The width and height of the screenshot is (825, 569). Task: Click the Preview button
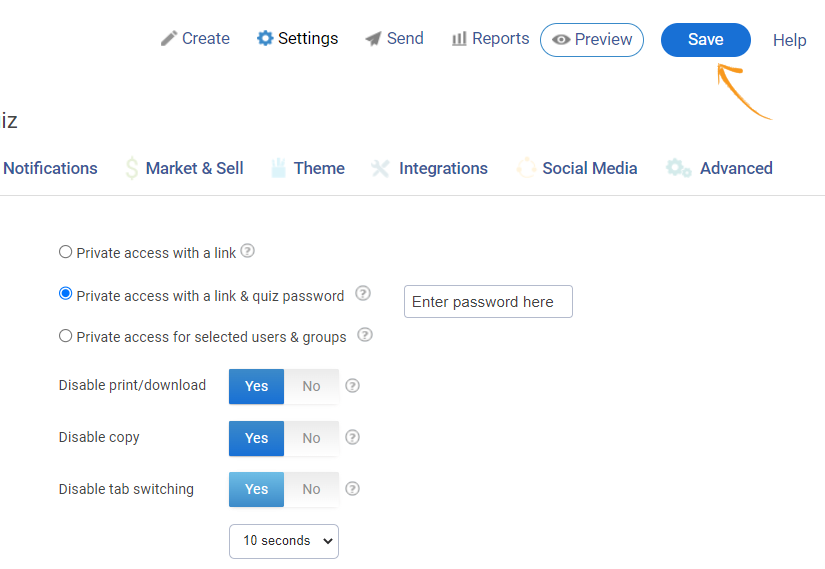point(592,40)
